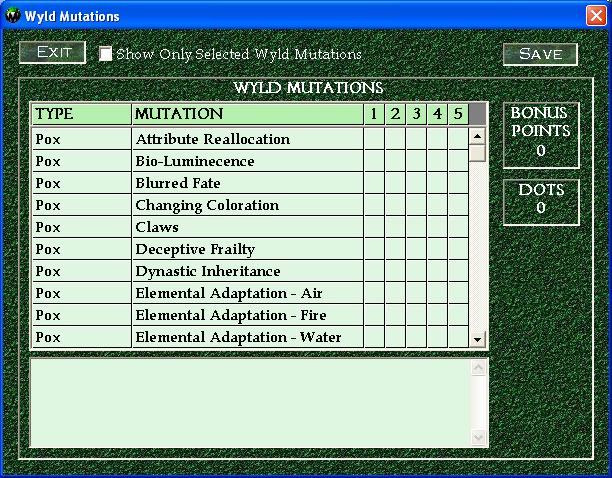Set Changing Coloration to 5 dots
The image size is (612, 478).
458,205
